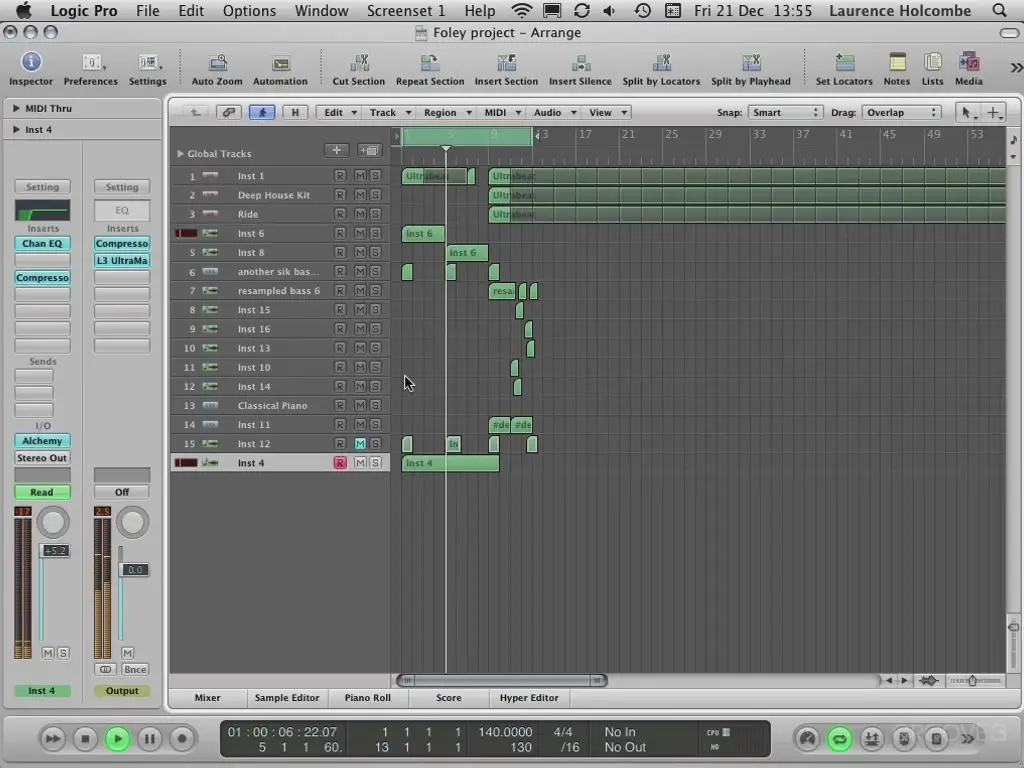Switch to the Sample Editor tab
The height and width of the screenshot is (768, 1024).
tap(287, 697)
